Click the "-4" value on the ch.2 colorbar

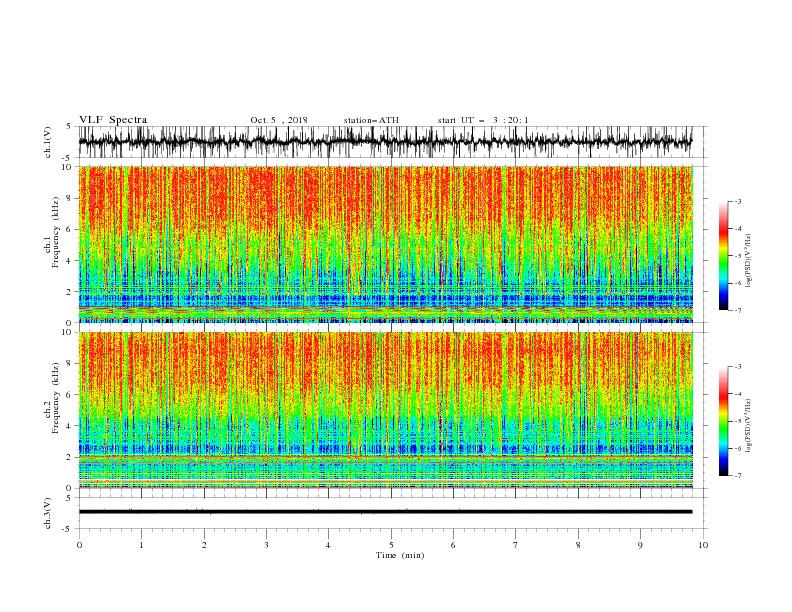coord(737,394)
